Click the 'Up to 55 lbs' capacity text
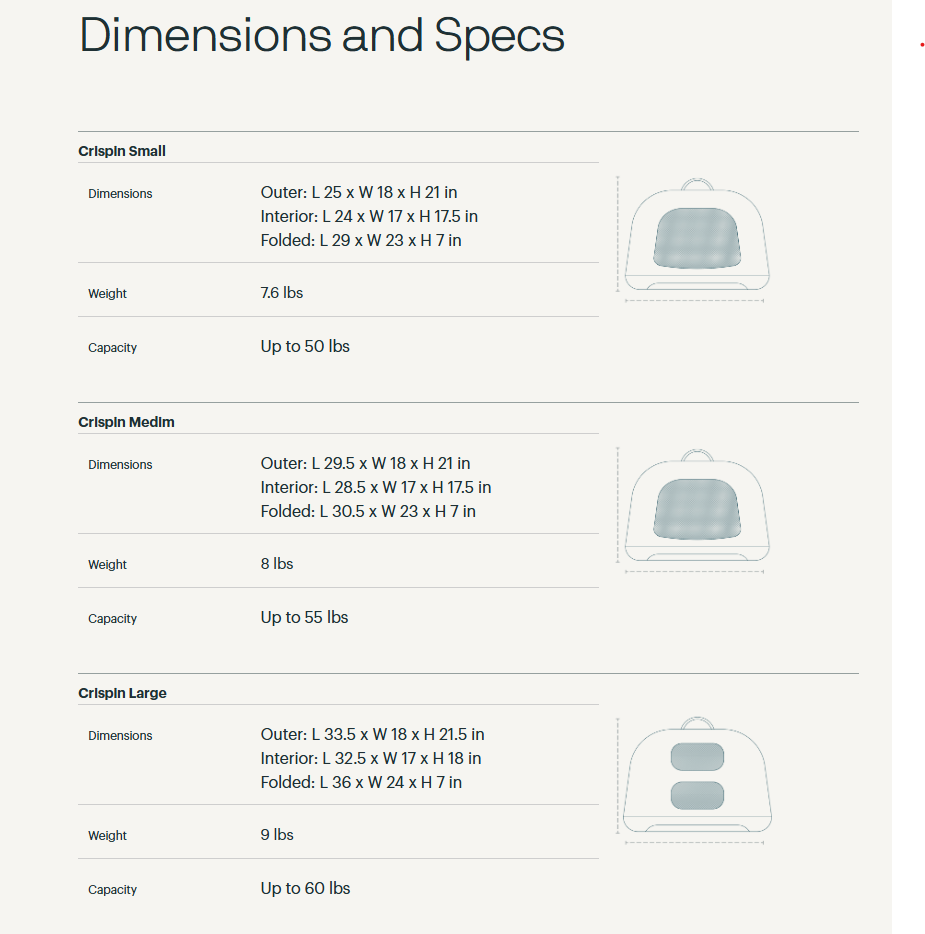This screenshot has width=925, height=934. tap(304, 617)
